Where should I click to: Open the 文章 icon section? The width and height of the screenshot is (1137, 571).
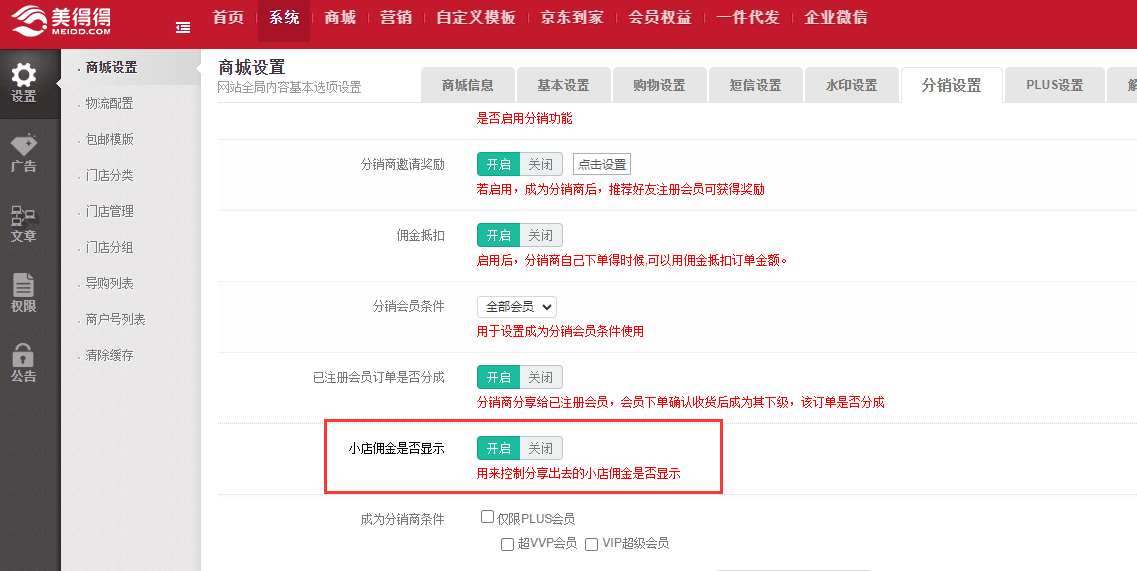23,224
